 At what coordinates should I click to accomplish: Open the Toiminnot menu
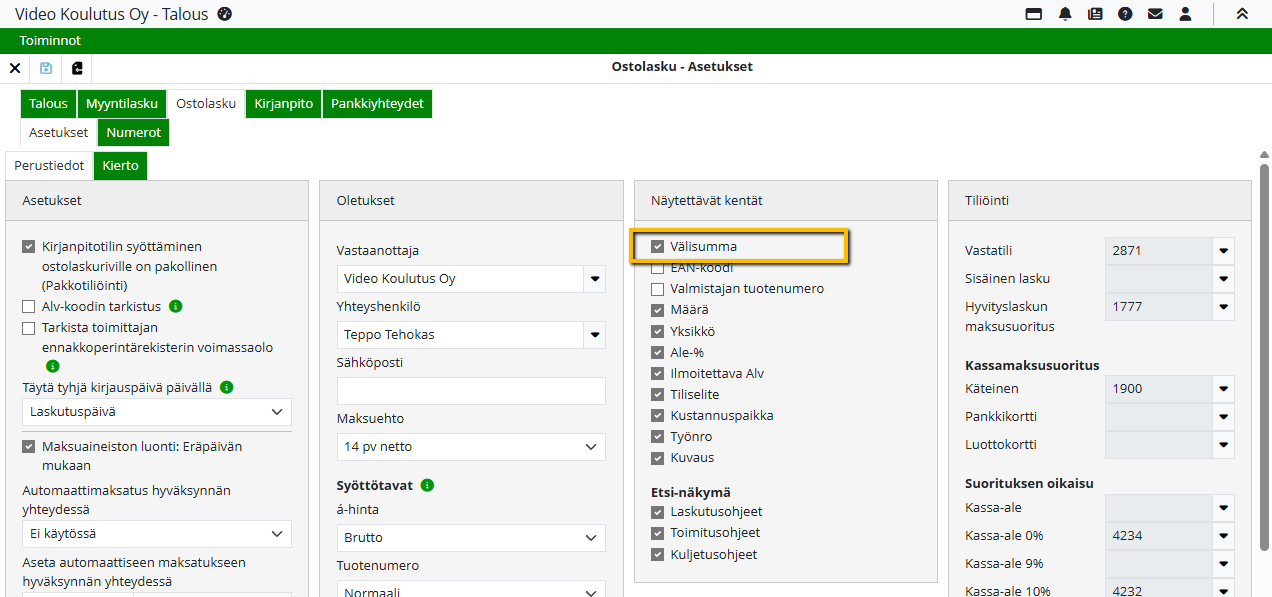tap(50, 41)
